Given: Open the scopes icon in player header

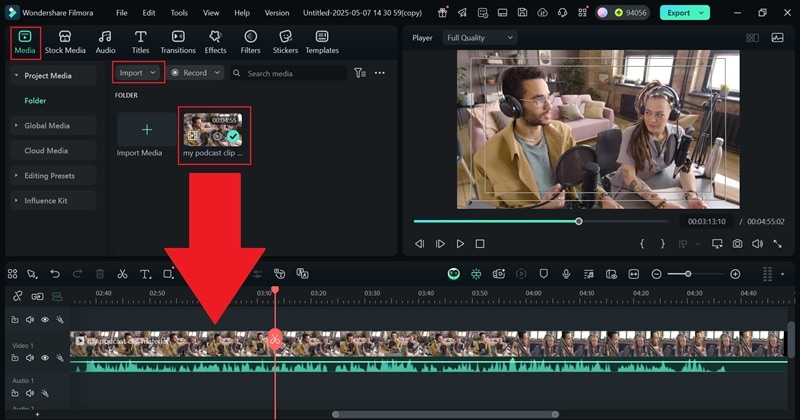Looking at the screenshot, I should point(778,38).
